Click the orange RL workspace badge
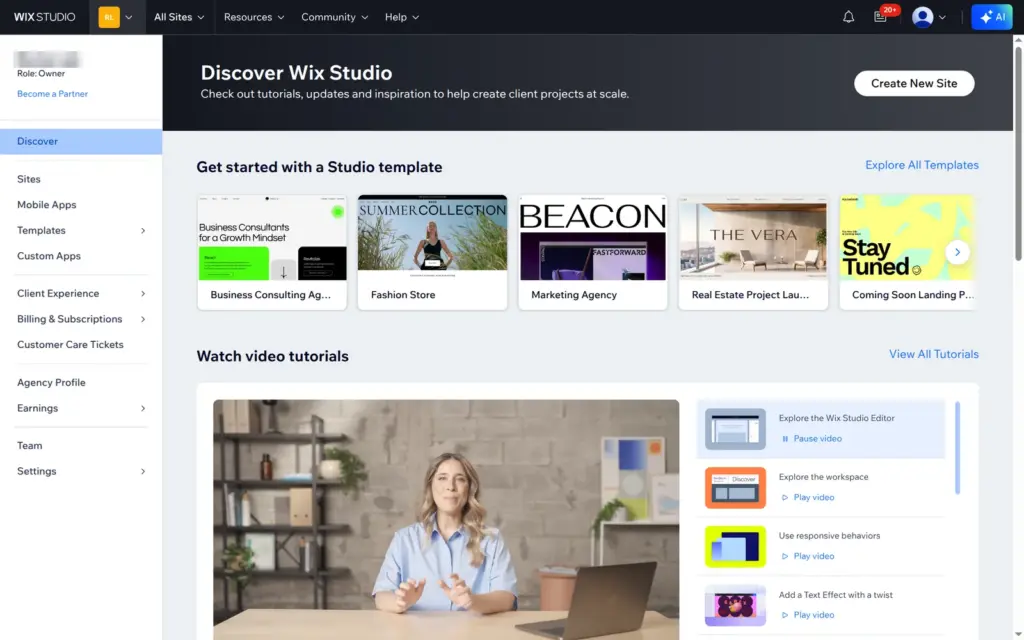This screenshot has height=640, width=1024. 109,17
